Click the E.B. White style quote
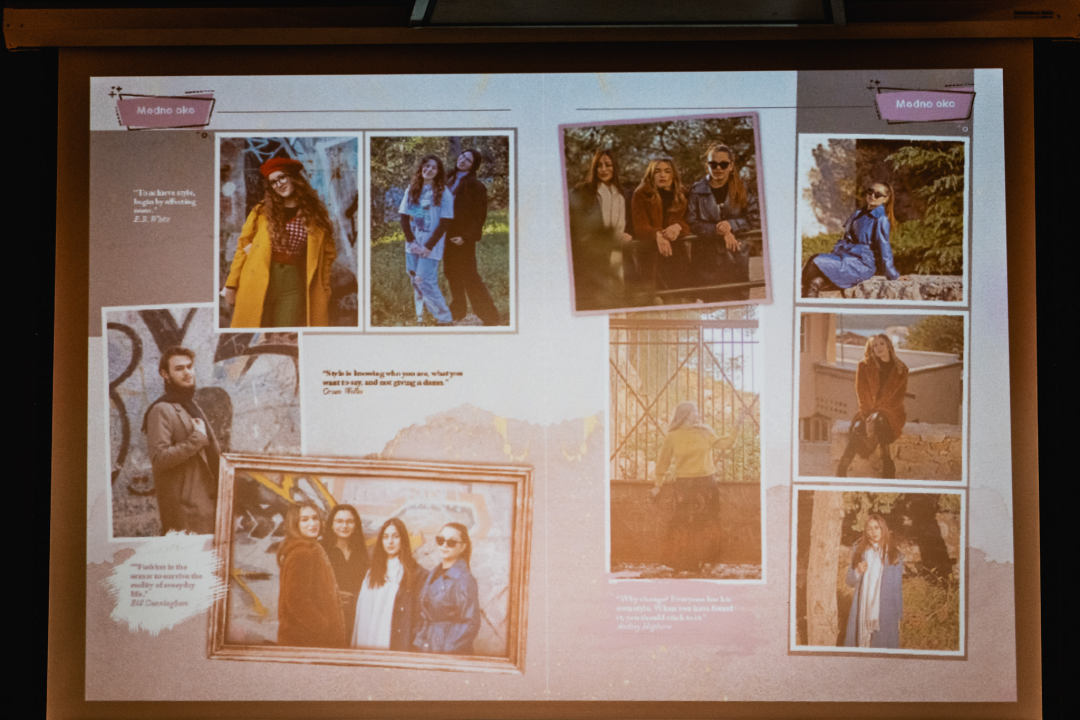The width and height of the screenshot is (1080, 720). tap(165, 204)
